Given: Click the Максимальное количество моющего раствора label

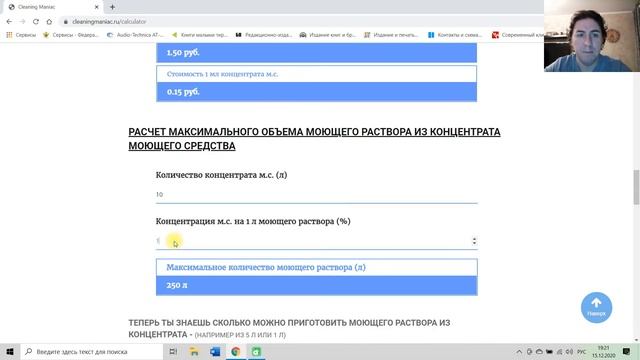Looking at the screenshot, I should (x=266, y=267).
